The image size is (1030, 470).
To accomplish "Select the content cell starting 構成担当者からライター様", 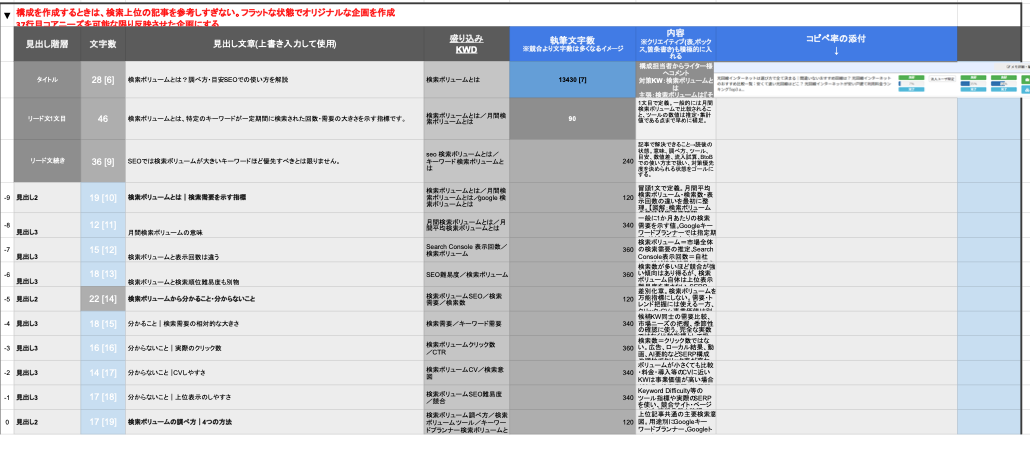I will (x=675, y=80).
